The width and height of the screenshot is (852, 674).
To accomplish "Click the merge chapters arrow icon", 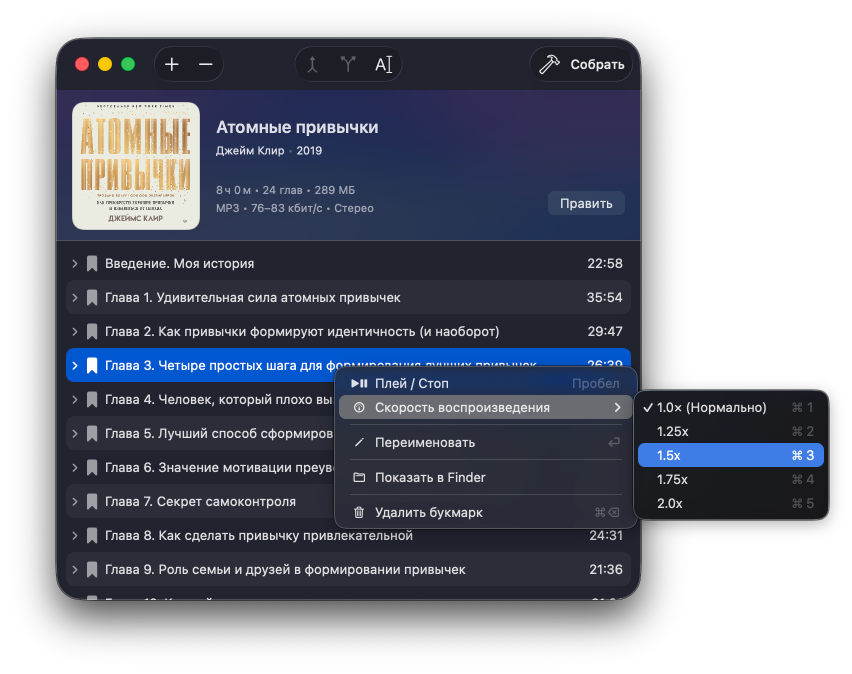I will point(313,64).
